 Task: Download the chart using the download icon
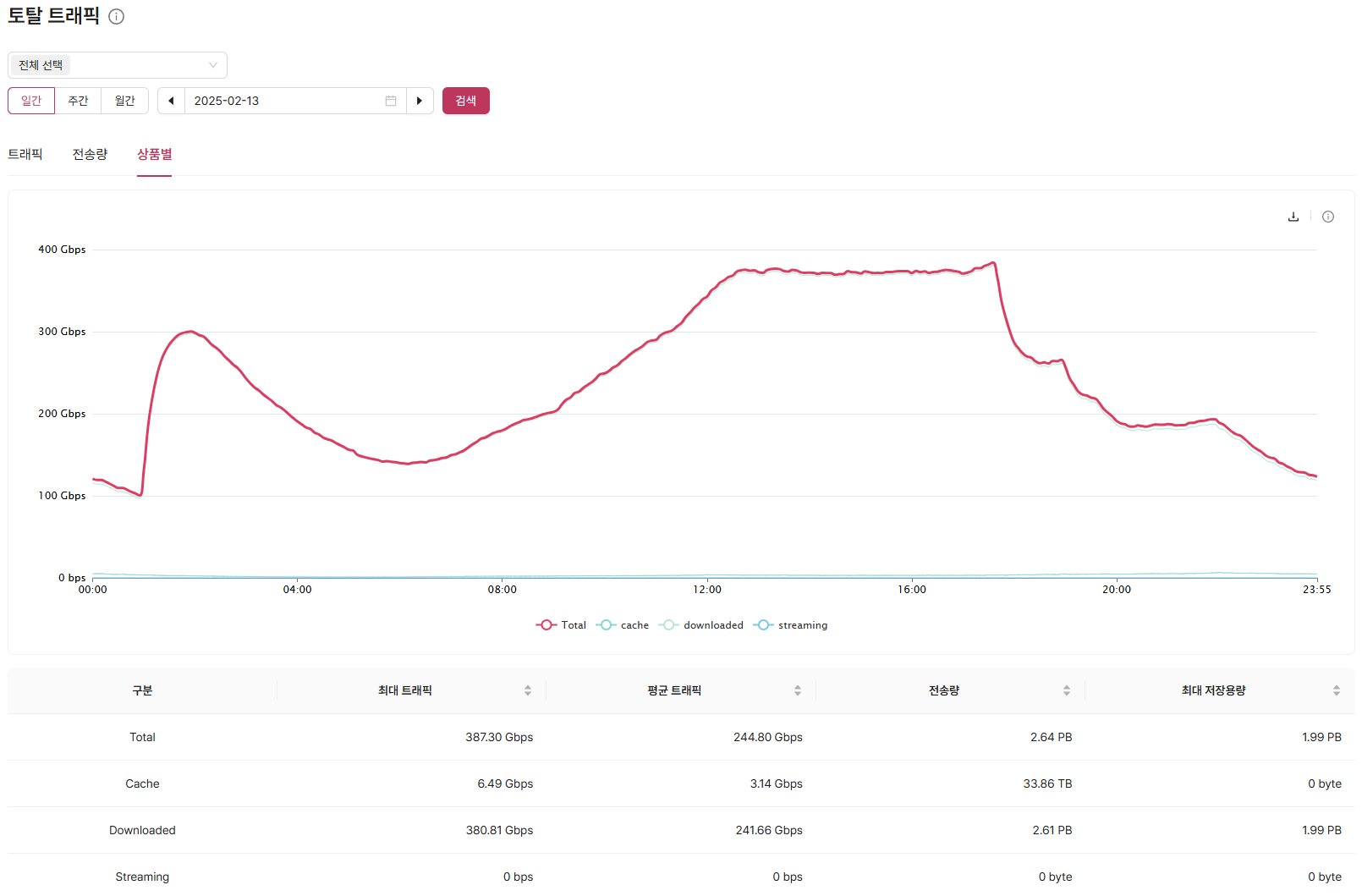click(x=1293, y=217)
